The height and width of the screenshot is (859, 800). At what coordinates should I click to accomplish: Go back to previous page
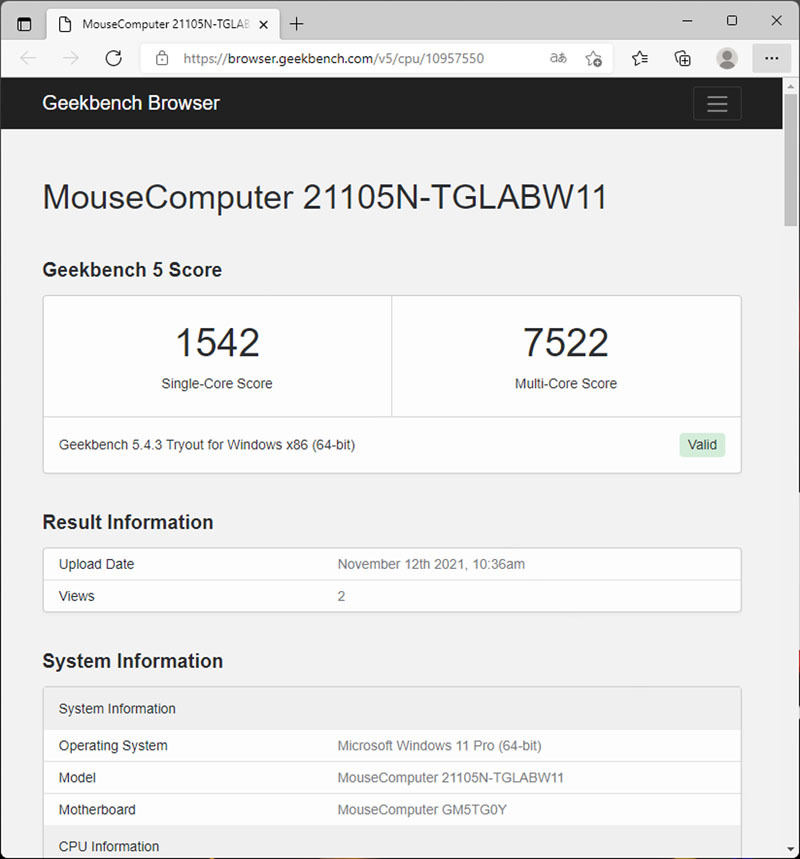[x=28, y=58]
